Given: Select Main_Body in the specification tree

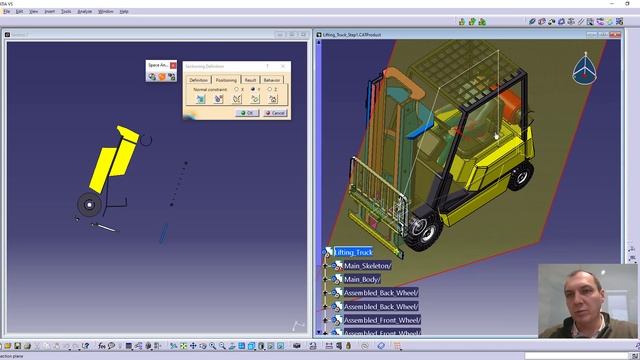Looking at the screenshot, I should pos(362,279).
